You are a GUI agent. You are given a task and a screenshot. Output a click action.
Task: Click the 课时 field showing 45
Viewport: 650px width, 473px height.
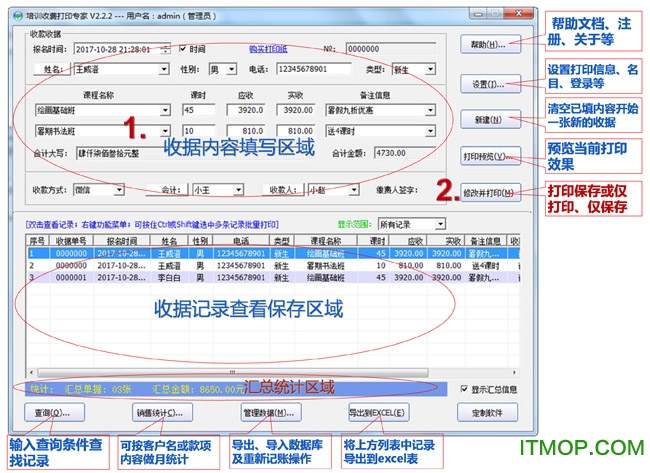(199, 110)
